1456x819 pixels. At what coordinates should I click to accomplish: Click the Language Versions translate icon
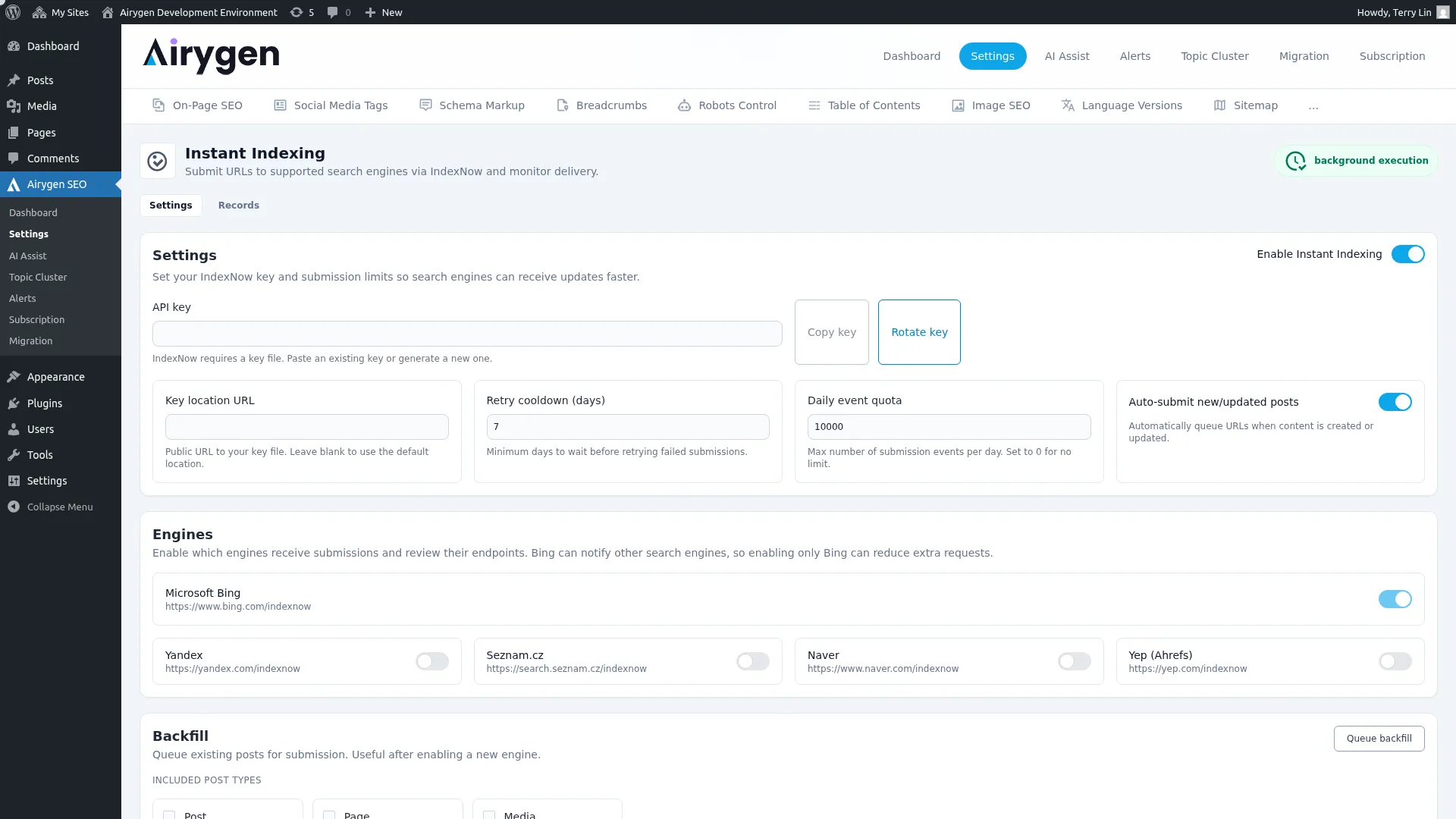[x=1068, y=105]
